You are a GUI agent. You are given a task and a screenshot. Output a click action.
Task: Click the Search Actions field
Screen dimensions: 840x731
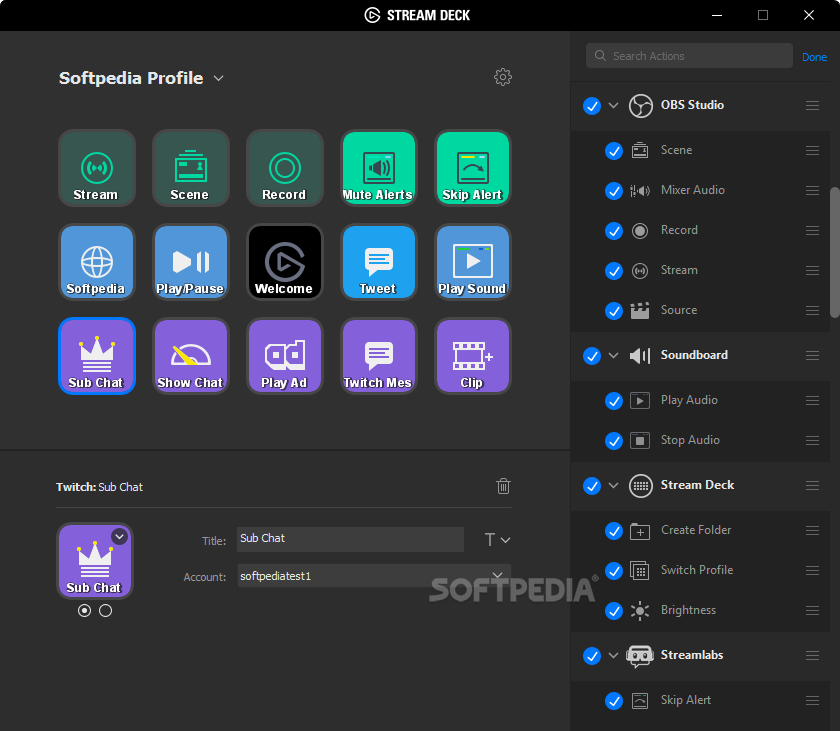[689, 56]
